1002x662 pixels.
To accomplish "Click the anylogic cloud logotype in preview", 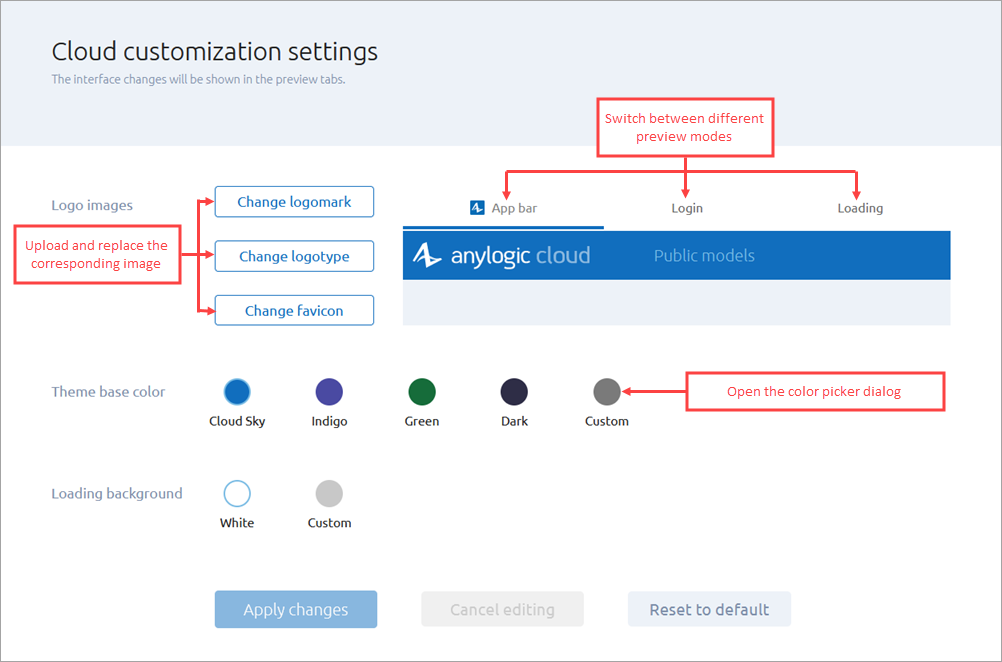I will [x=520, y=256].
